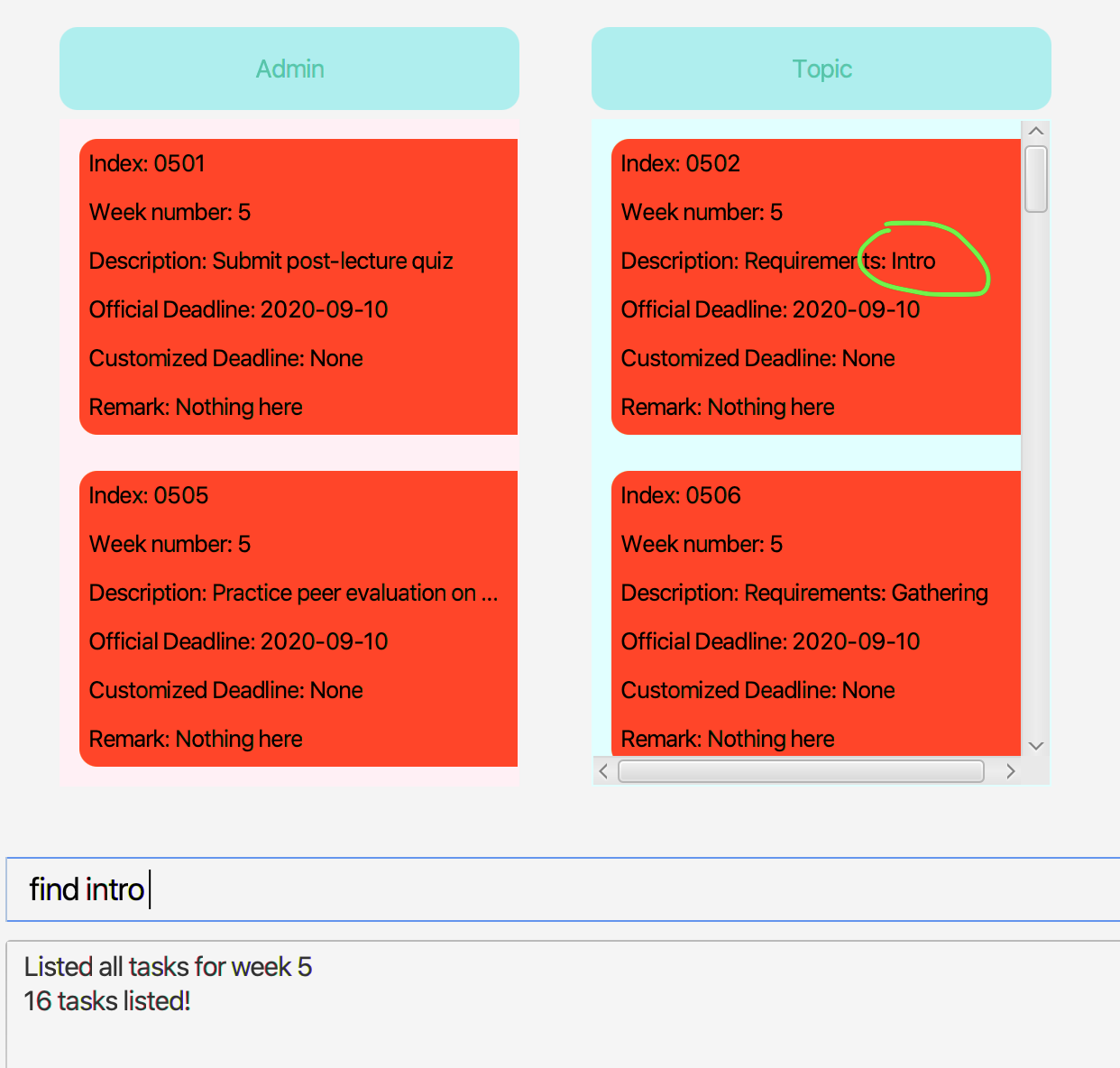The width and height of the screenshot is (1120, 1068).
Task: Click 'Week number: 5' in card 0502
Action: 702,212
